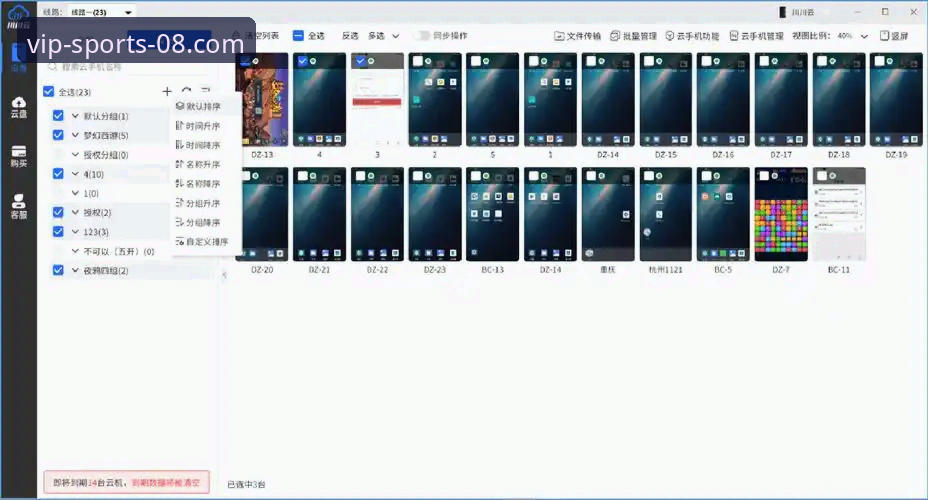This screenshot has width=928, height=500.
Task: Uncheck the 123(3) group checkbox
Action: pos(58,231)
